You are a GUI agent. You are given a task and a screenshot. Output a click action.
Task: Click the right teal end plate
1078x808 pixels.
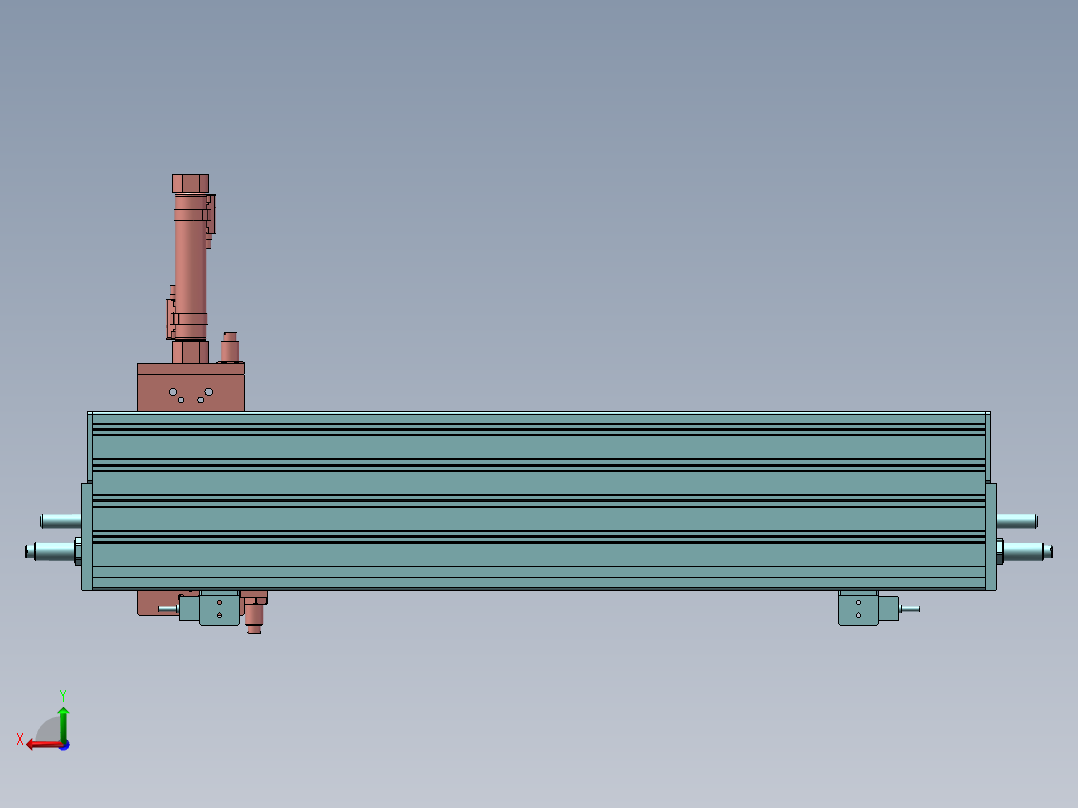pyautogui.click(x=990, y=536)
